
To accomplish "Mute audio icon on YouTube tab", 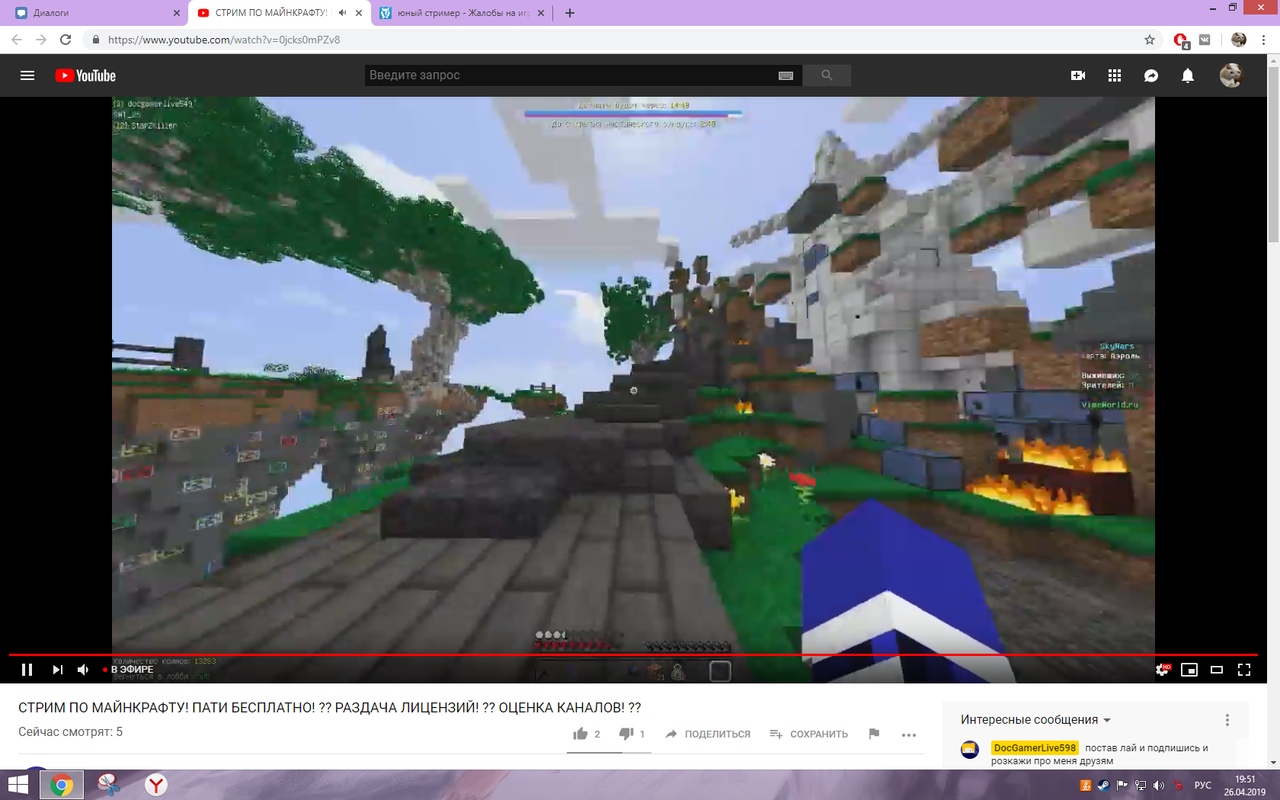I will tap(343, 13).
